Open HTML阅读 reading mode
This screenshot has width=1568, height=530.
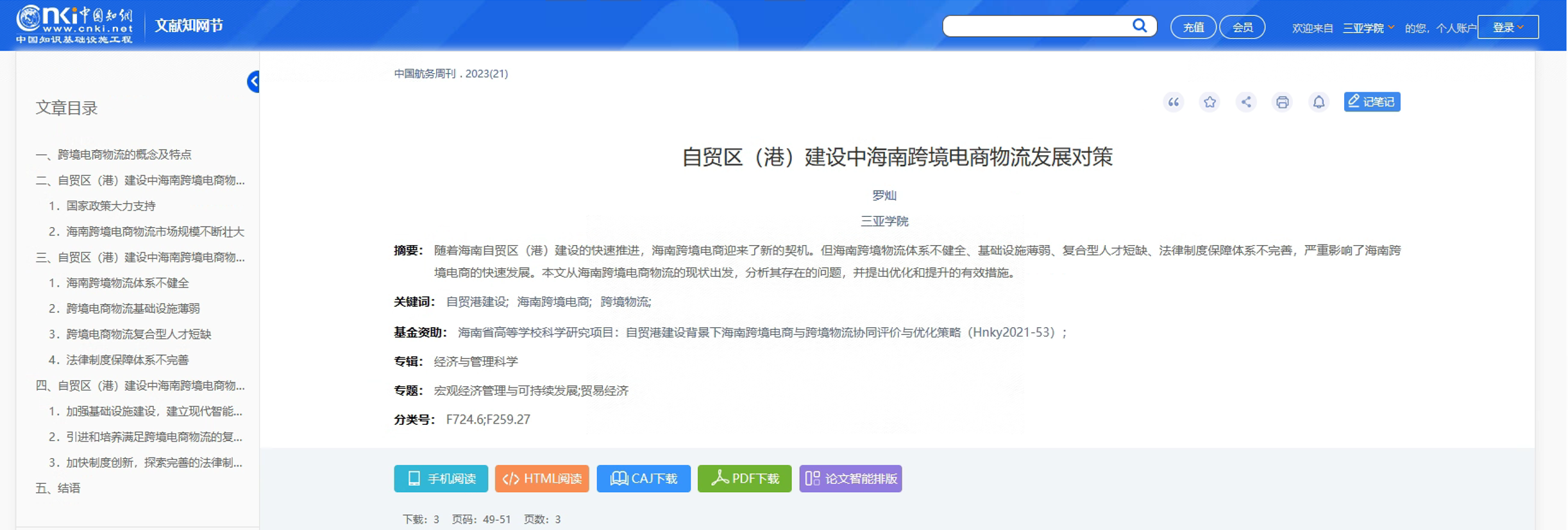542,479
